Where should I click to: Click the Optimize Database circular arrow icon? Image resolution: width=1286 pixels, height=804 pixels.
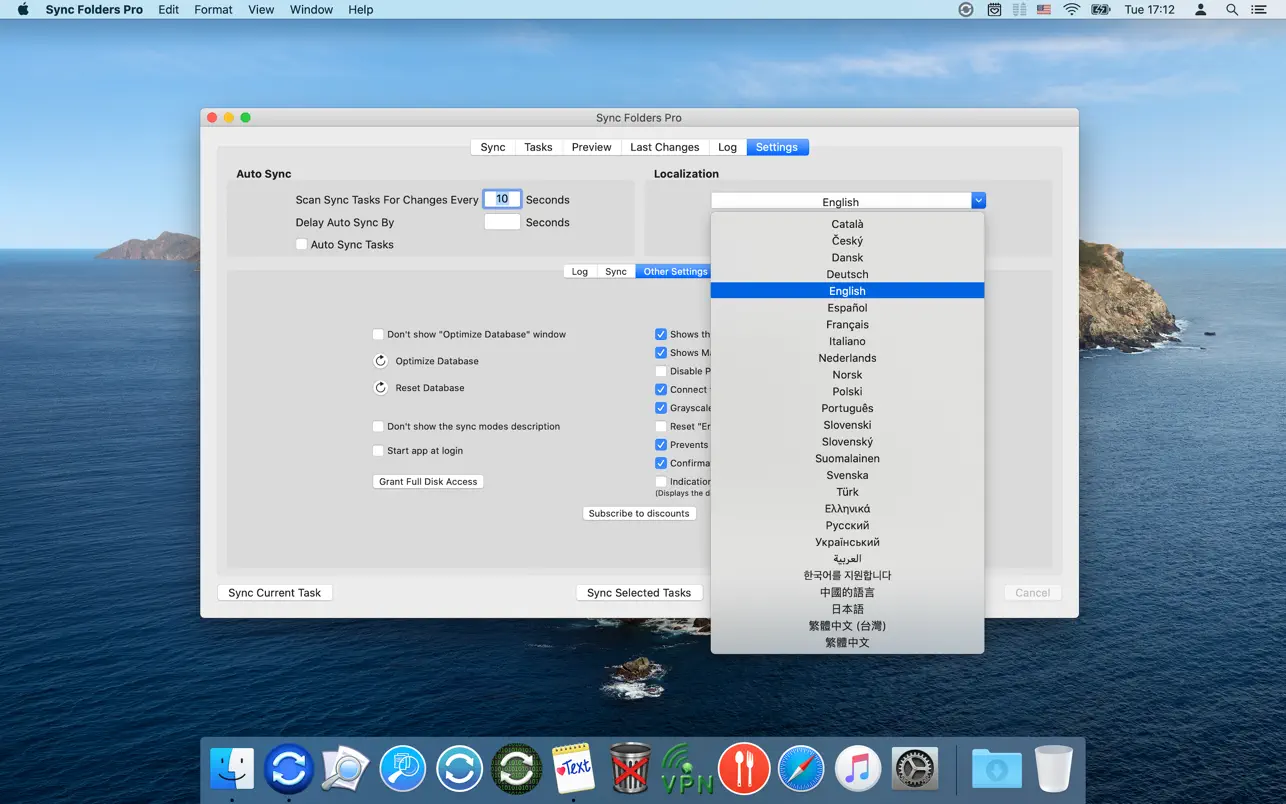[x=381, y=361]
